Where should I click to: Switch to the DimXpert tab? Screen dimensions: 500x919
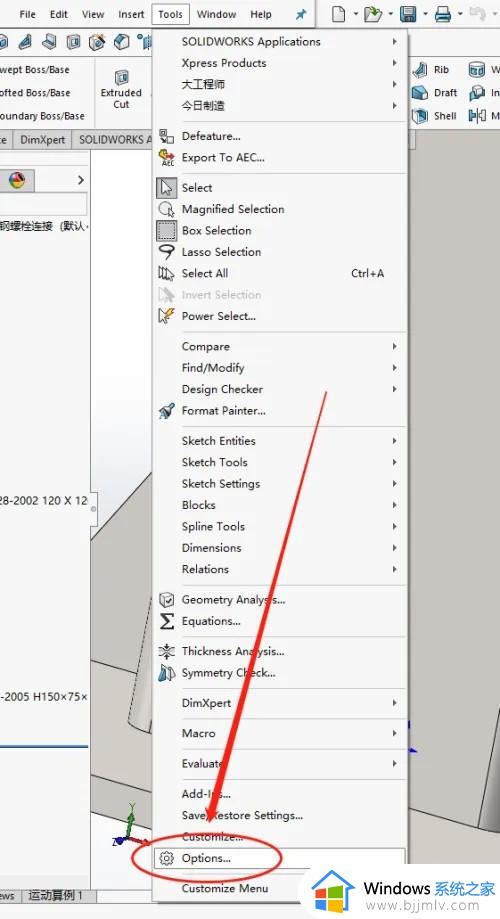click(x=43, y=139)
